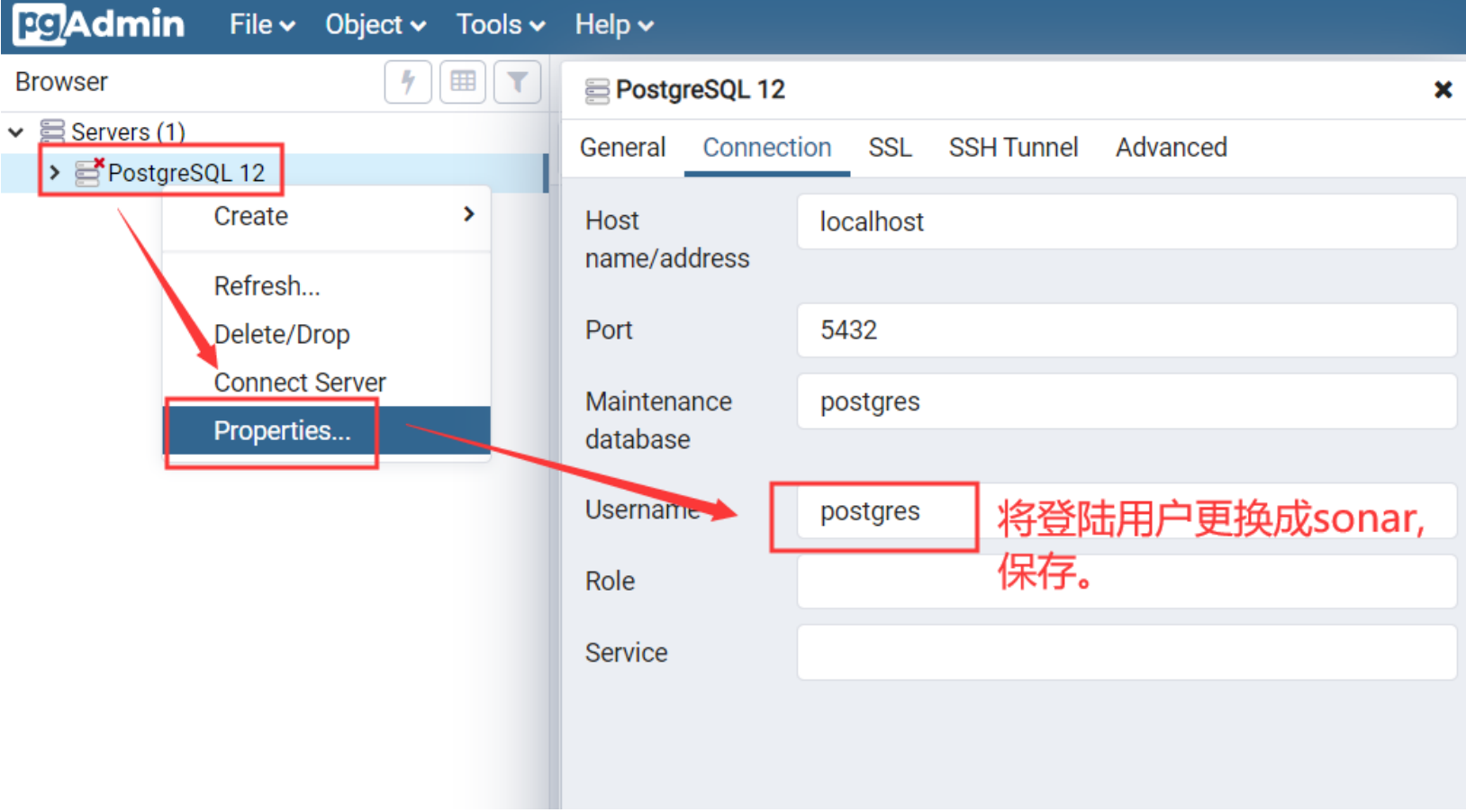Click the Servers group icon
The width and height of the screenshot is (1466, 812).
tap(52, 131)
